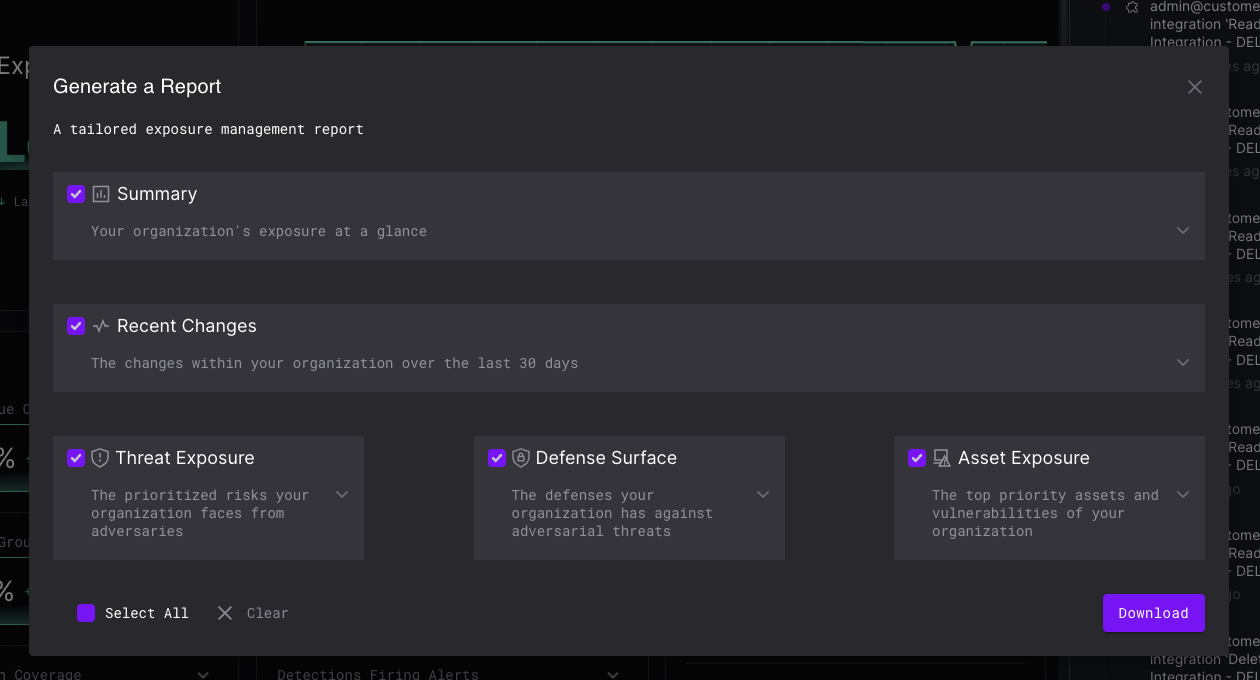Viewport: 1260px width, 680px height.
Task: Deselect the Asset Exposure checkbox
Action: coord(917,458)
